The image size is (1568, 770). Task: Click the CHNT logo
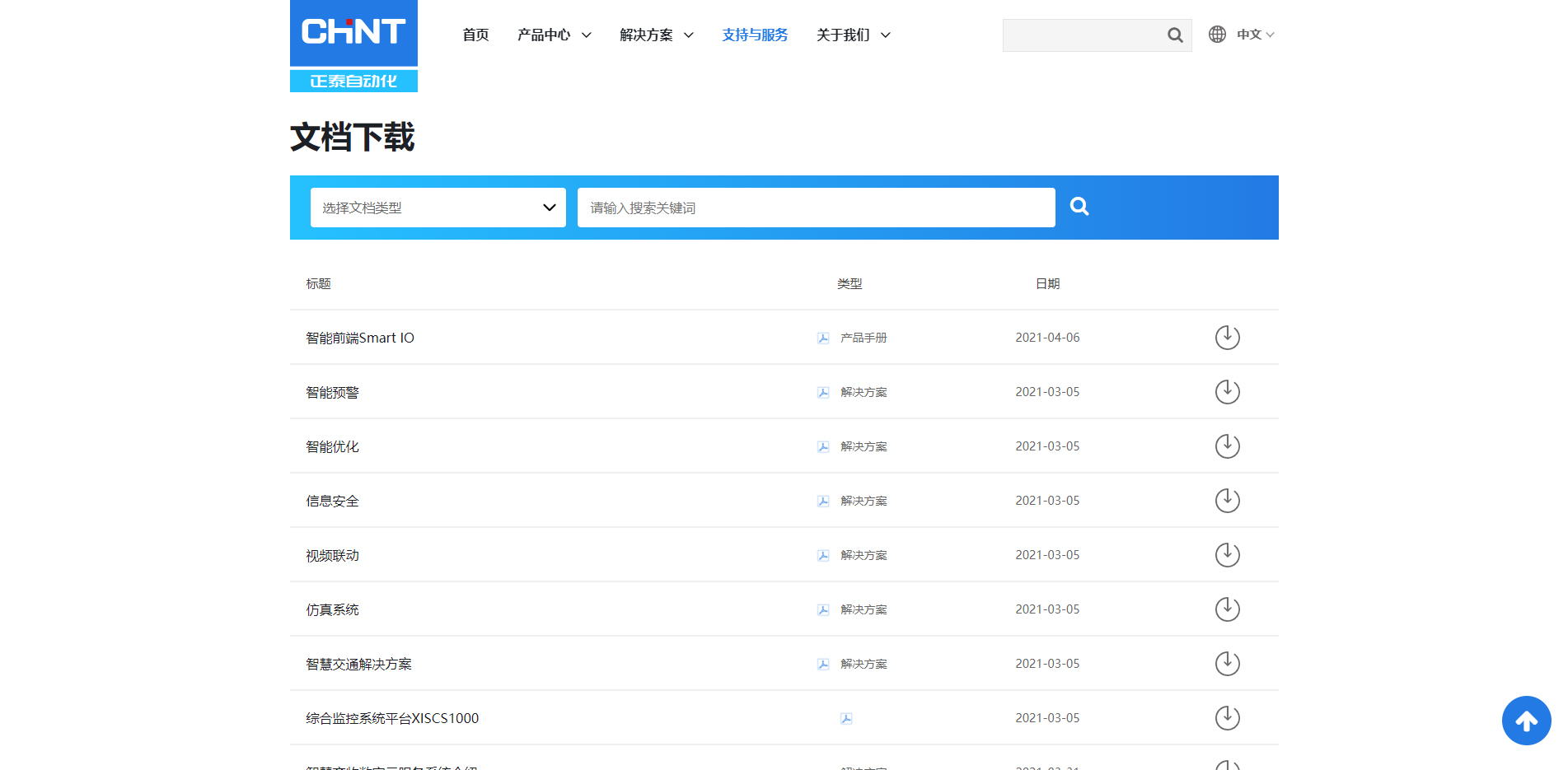[x=353, y=45]
